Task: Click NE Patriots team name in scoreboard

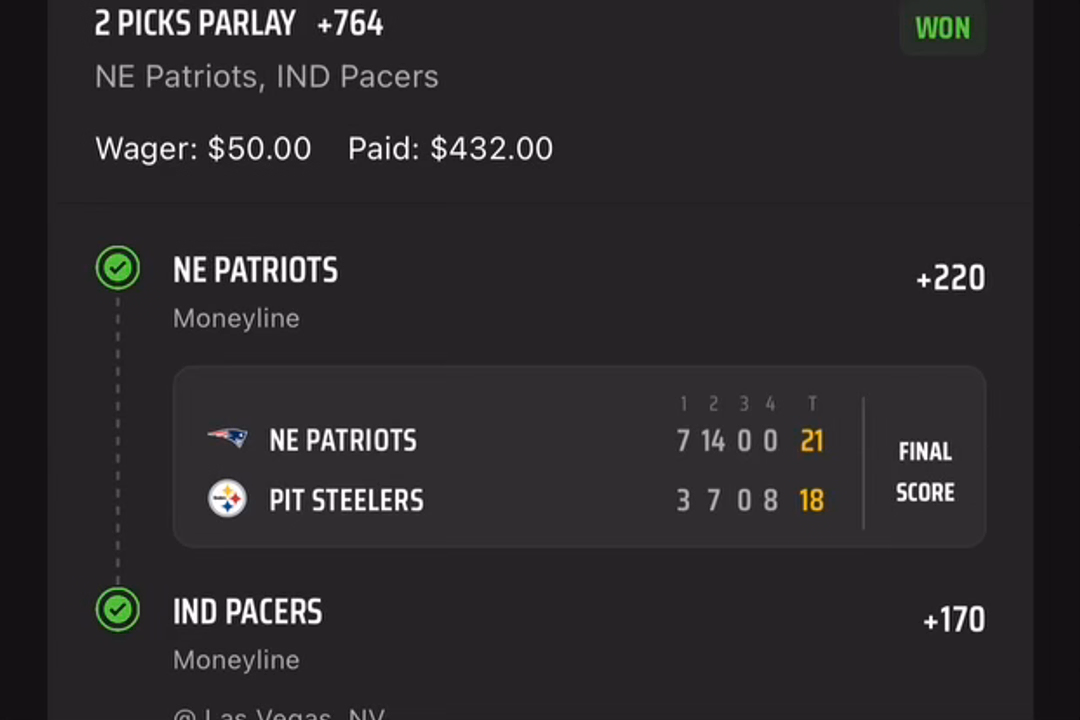Action: (343, 440)
